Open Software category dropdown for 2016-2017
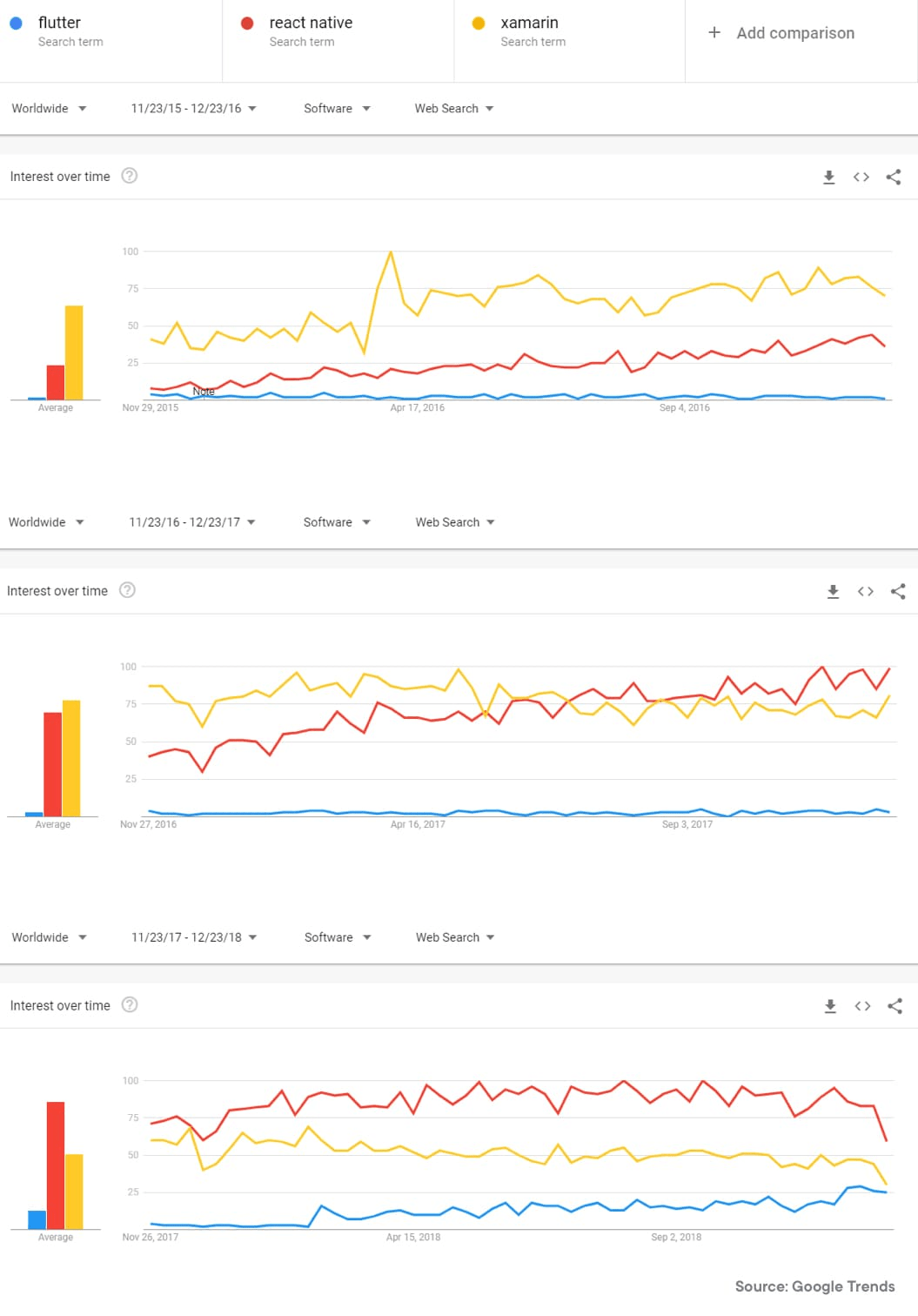The height and width of the screenshot is (1316, 918). tap(337, 522)
